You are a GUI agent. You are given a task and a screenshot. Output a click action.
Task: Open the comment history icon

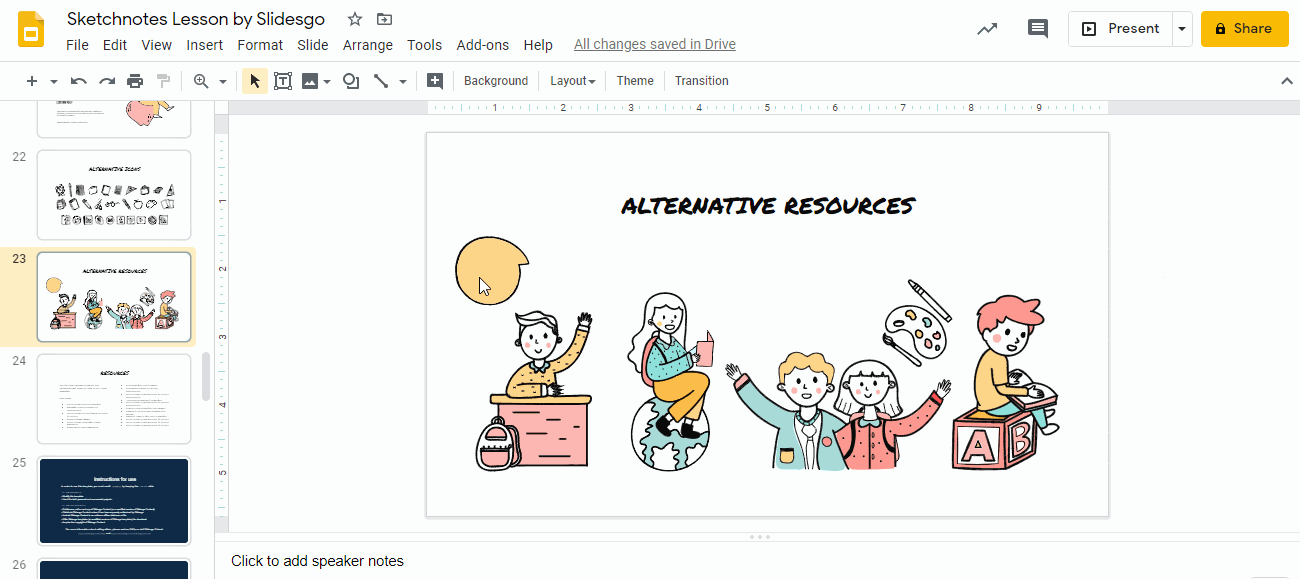pyautogui.click(x=1038, y=29)
